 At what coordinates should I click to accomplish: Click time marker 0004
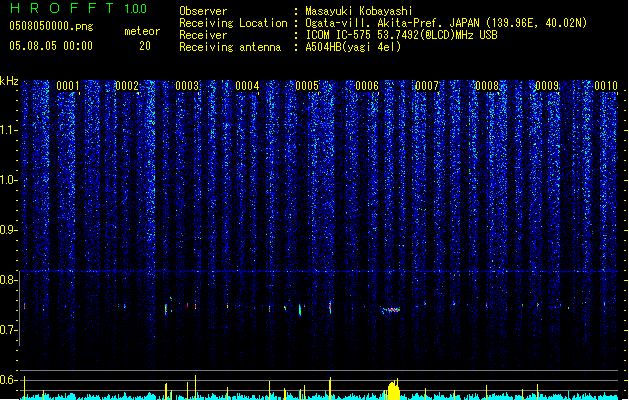click(x=247, y=86)
